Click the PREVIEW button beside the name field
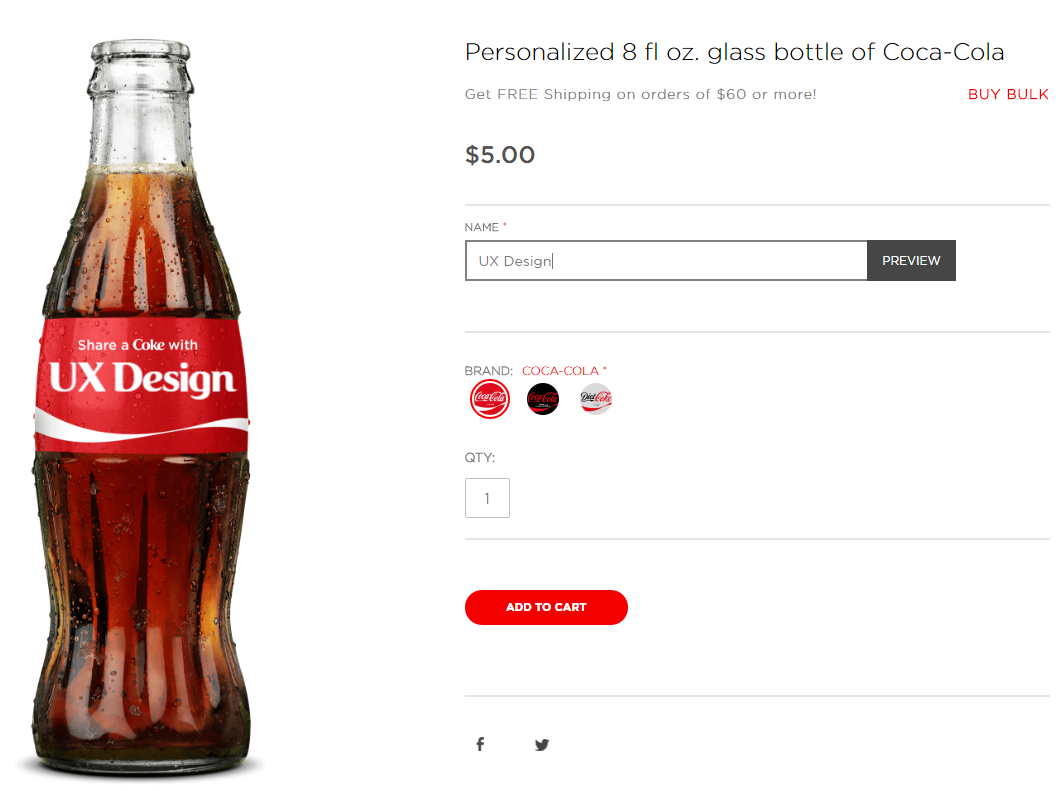1063x791 pixels. 911,260
